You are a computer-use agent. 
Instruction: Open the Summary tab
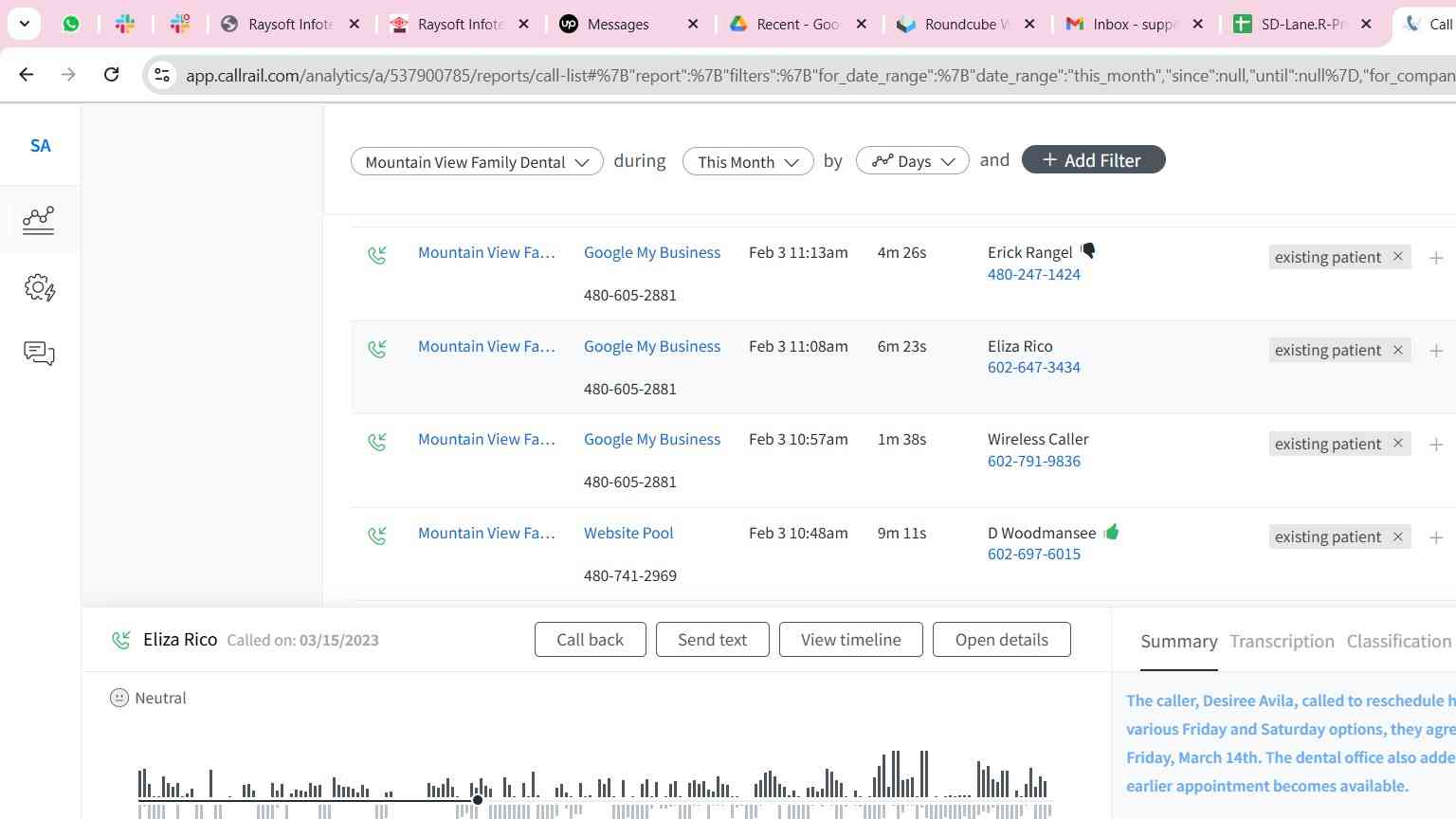(x=1178, y=642)
